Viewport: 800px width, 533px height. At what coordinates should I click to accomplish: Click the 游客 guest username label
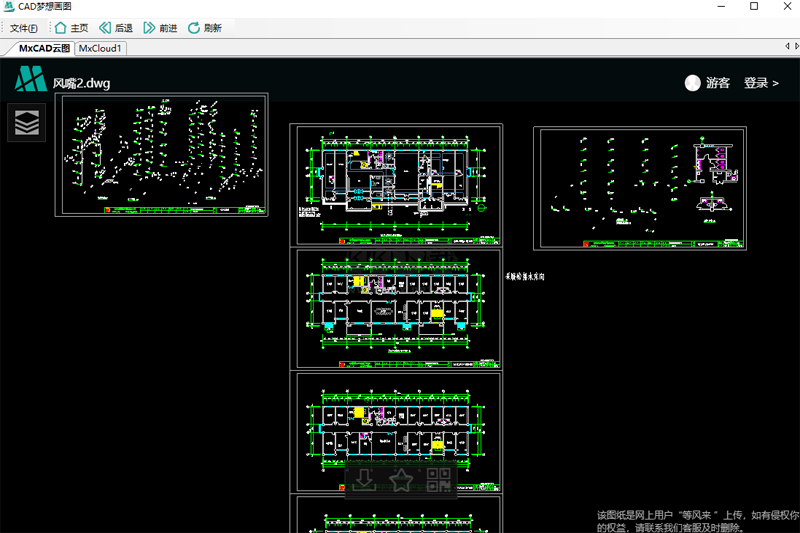pyautogui.click(x=718, y=83)
